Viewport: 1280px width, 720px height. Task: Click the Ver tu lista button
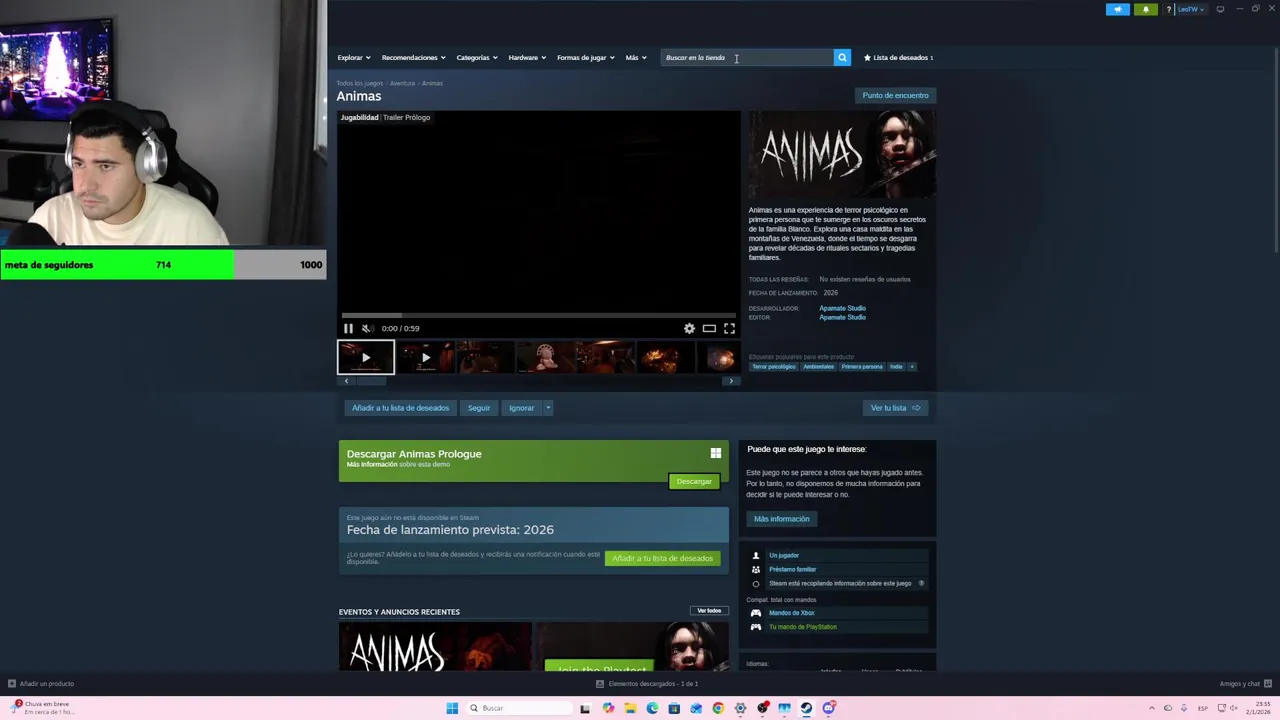[895, 407]
